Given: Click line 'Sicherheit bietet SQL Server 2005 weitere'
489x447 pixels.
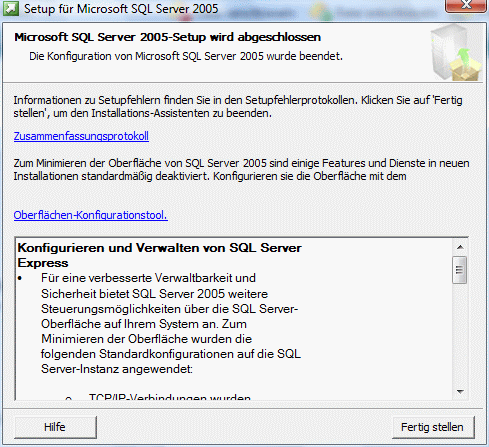Looking at the screenshot, I should tap(154, 294).
